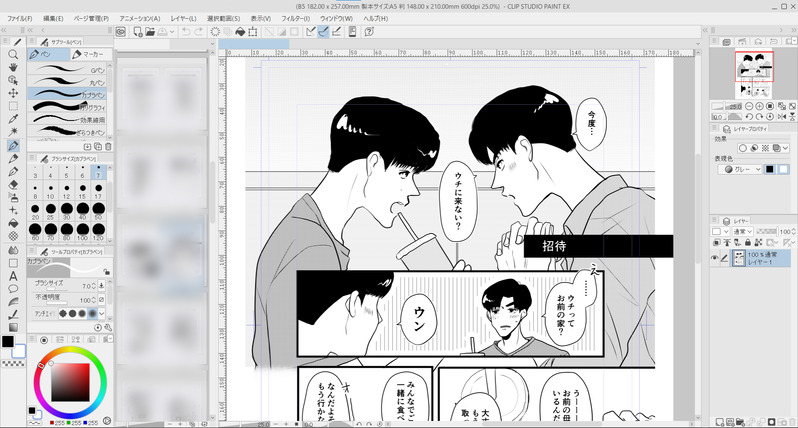Open ページ管理(P) menu
Viewport: 798px width, 428px height.
pos(91,18)
